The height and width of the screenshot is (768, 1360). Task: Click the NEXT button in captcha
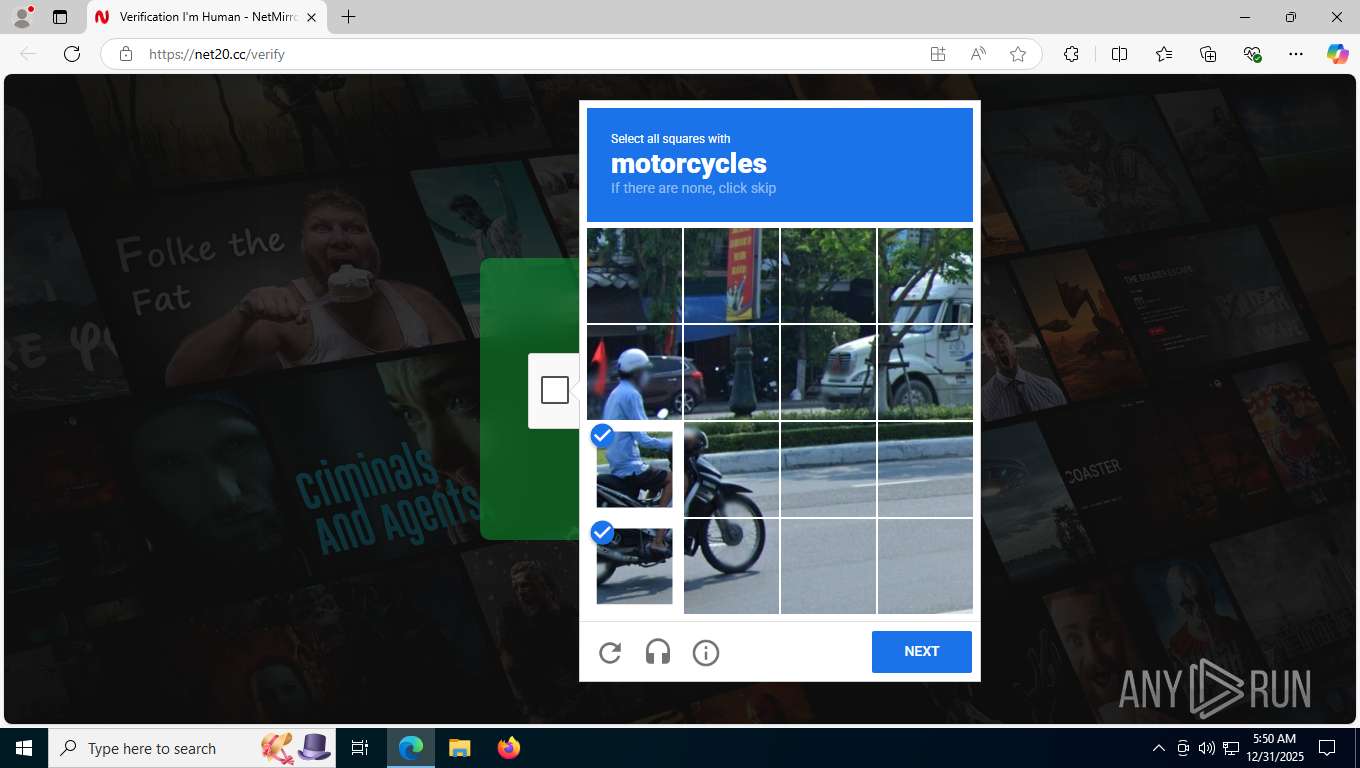[921, 651]
